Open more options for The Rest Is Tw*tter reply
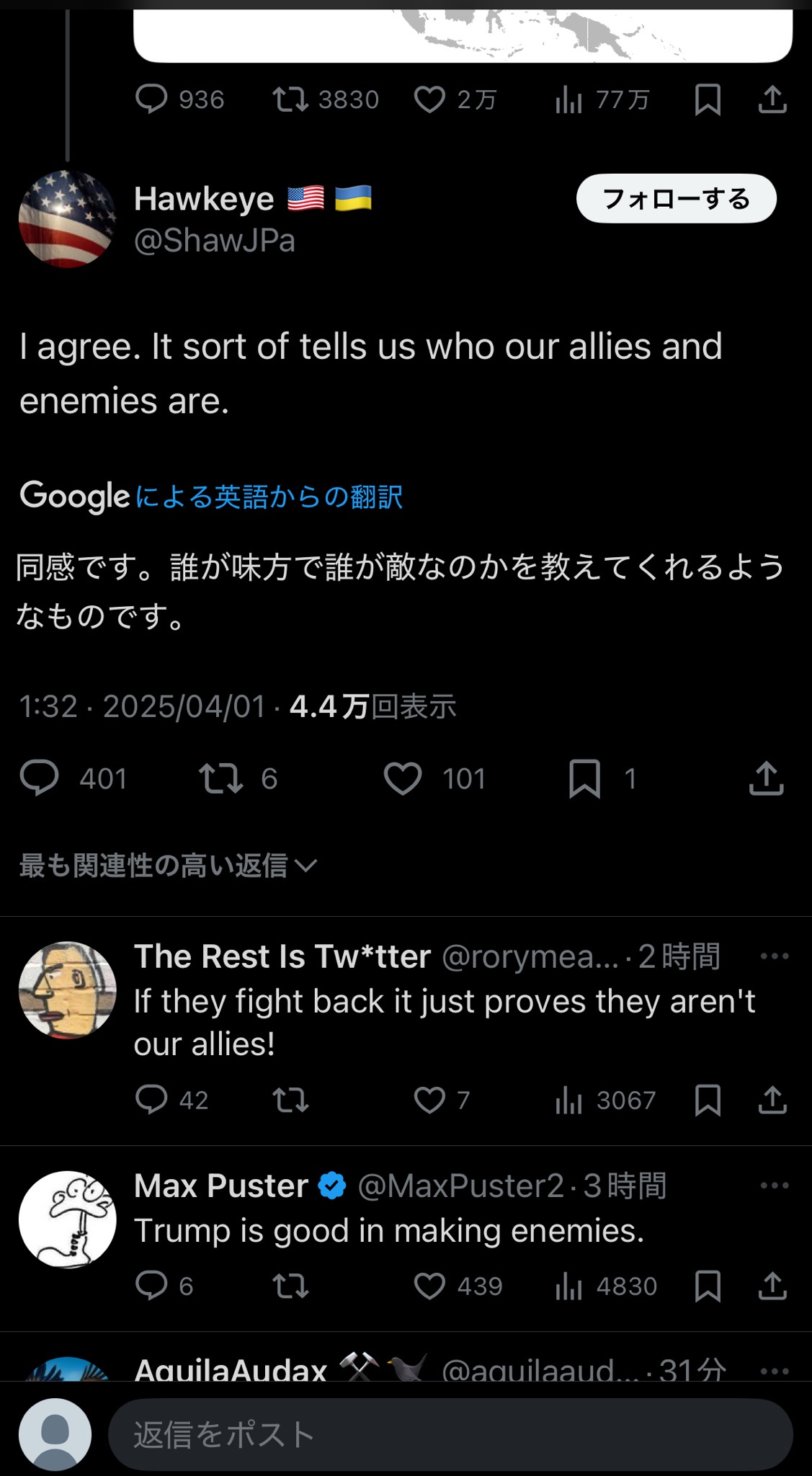The image size is (812, 1476). tap(775, 956)
